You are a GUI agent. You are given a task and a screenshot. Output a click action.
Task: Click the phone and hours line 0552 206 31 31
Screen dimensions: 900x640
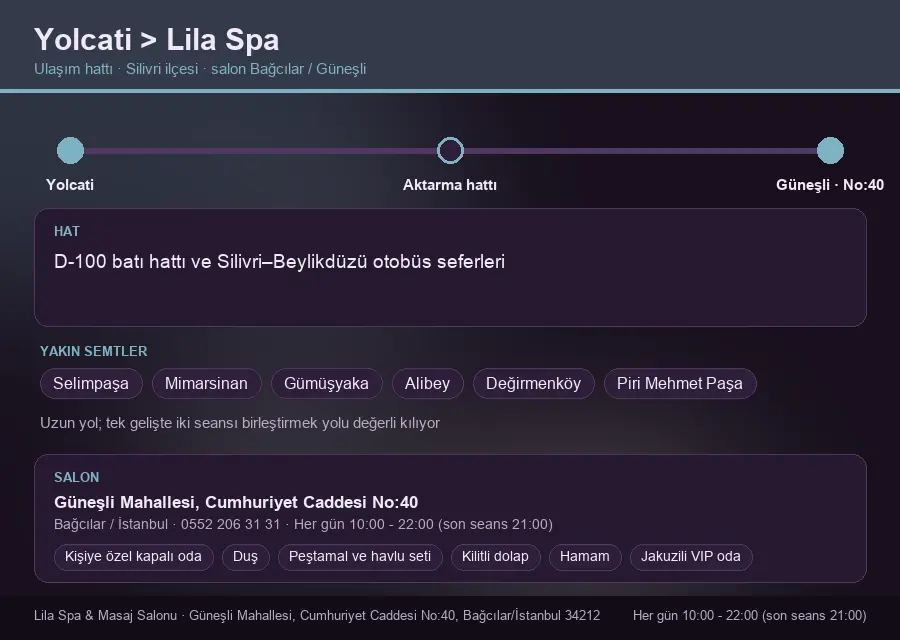303,524
